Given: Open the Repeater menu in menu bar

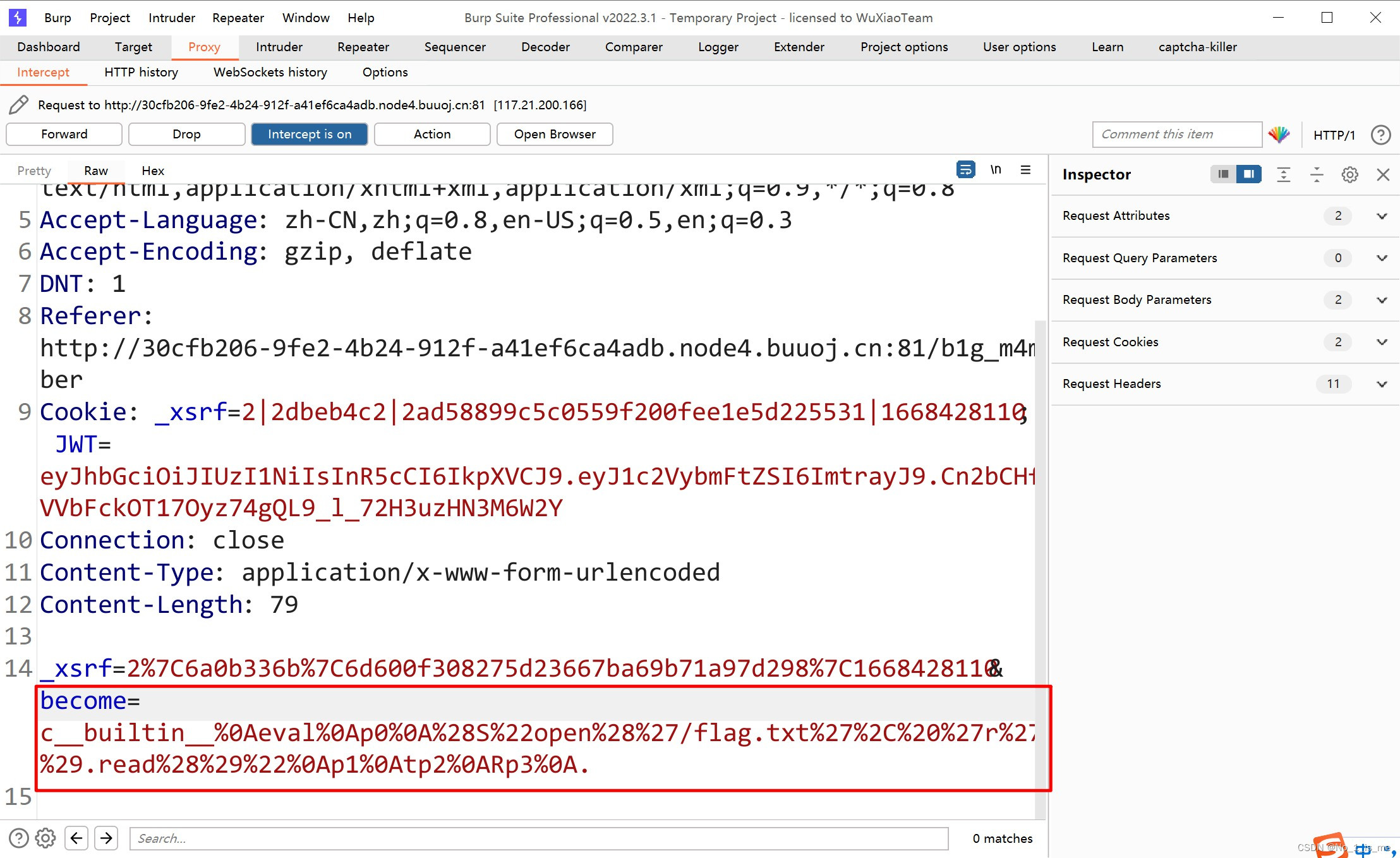Looking at the screenshot, I should point(238,18).
